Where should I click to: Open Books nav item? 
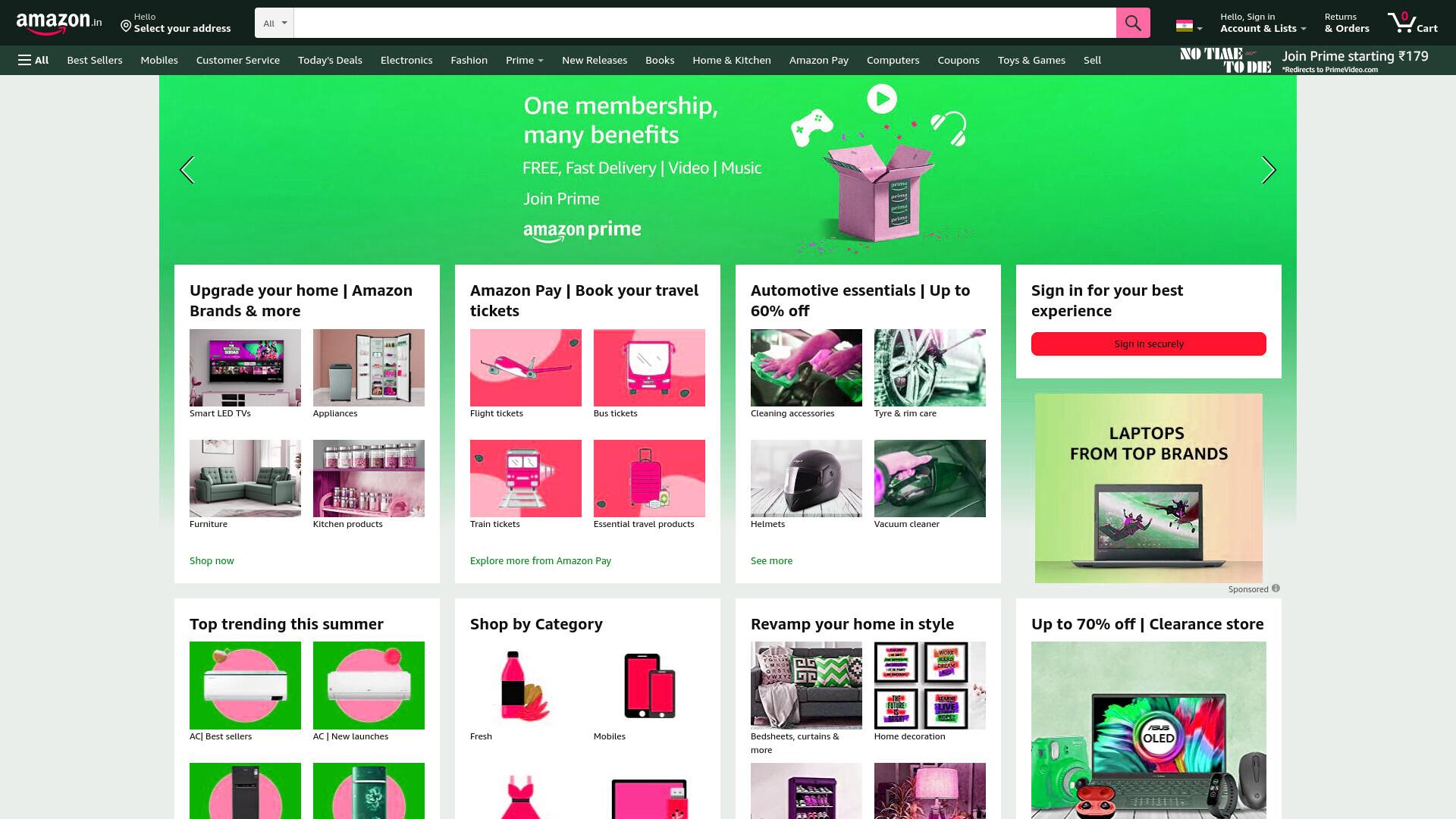coord(660,60)
